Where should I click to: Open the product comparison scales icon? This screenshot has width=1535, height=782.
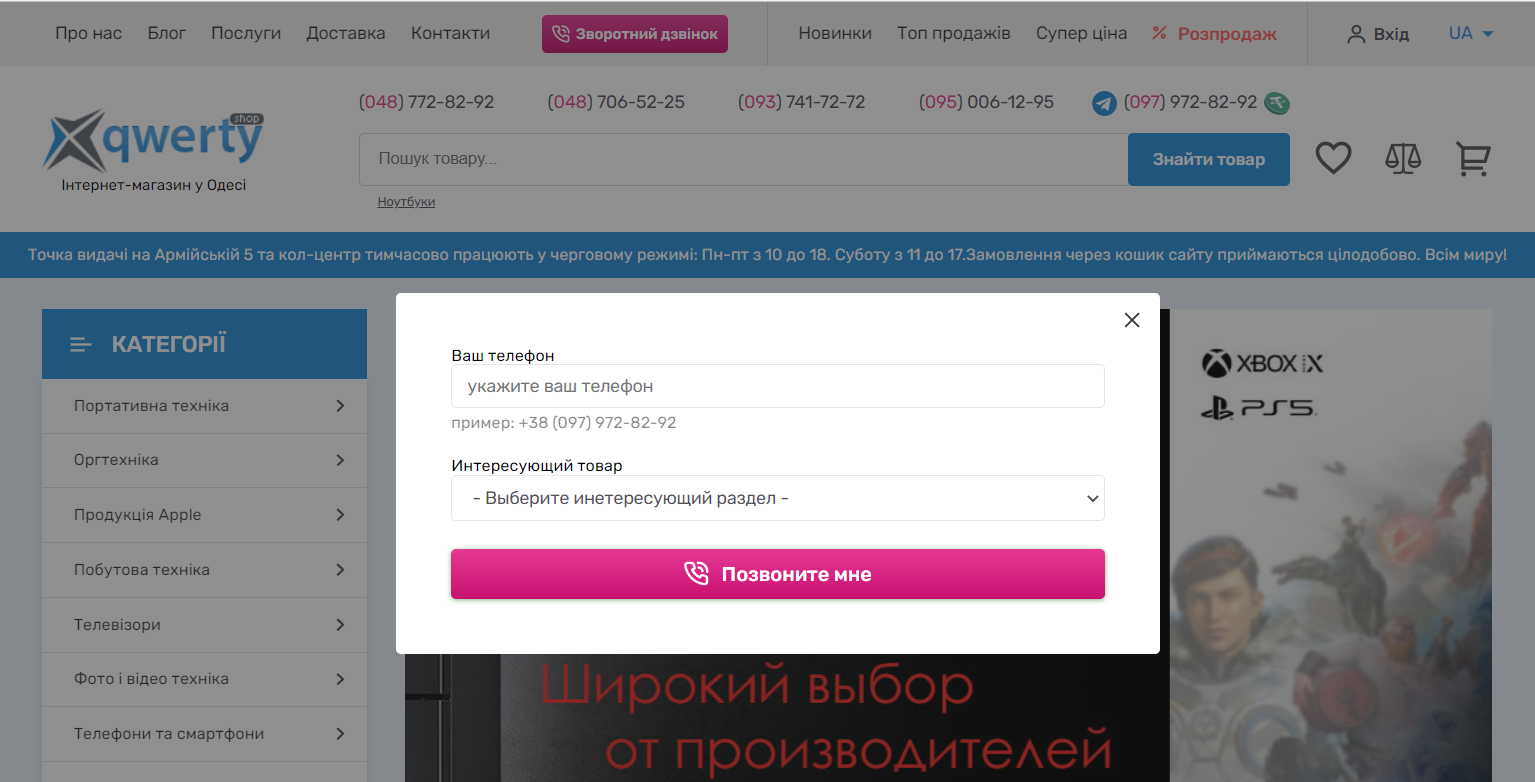1403,158
